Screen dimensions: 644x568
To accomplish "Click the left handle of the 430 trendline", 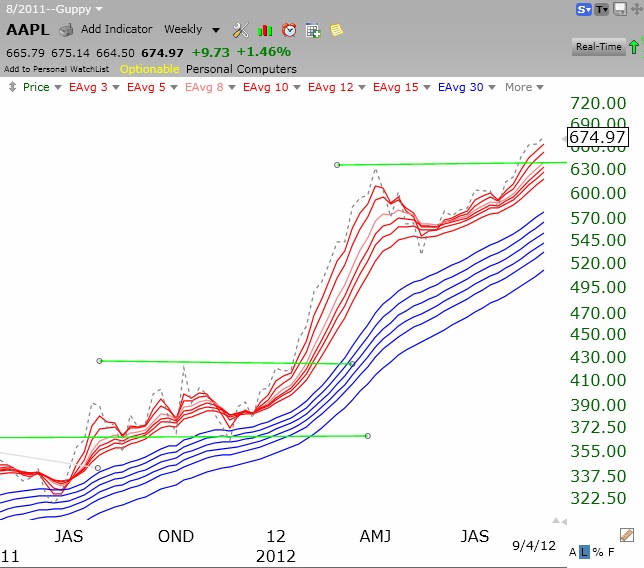I will tap(99, 361).
